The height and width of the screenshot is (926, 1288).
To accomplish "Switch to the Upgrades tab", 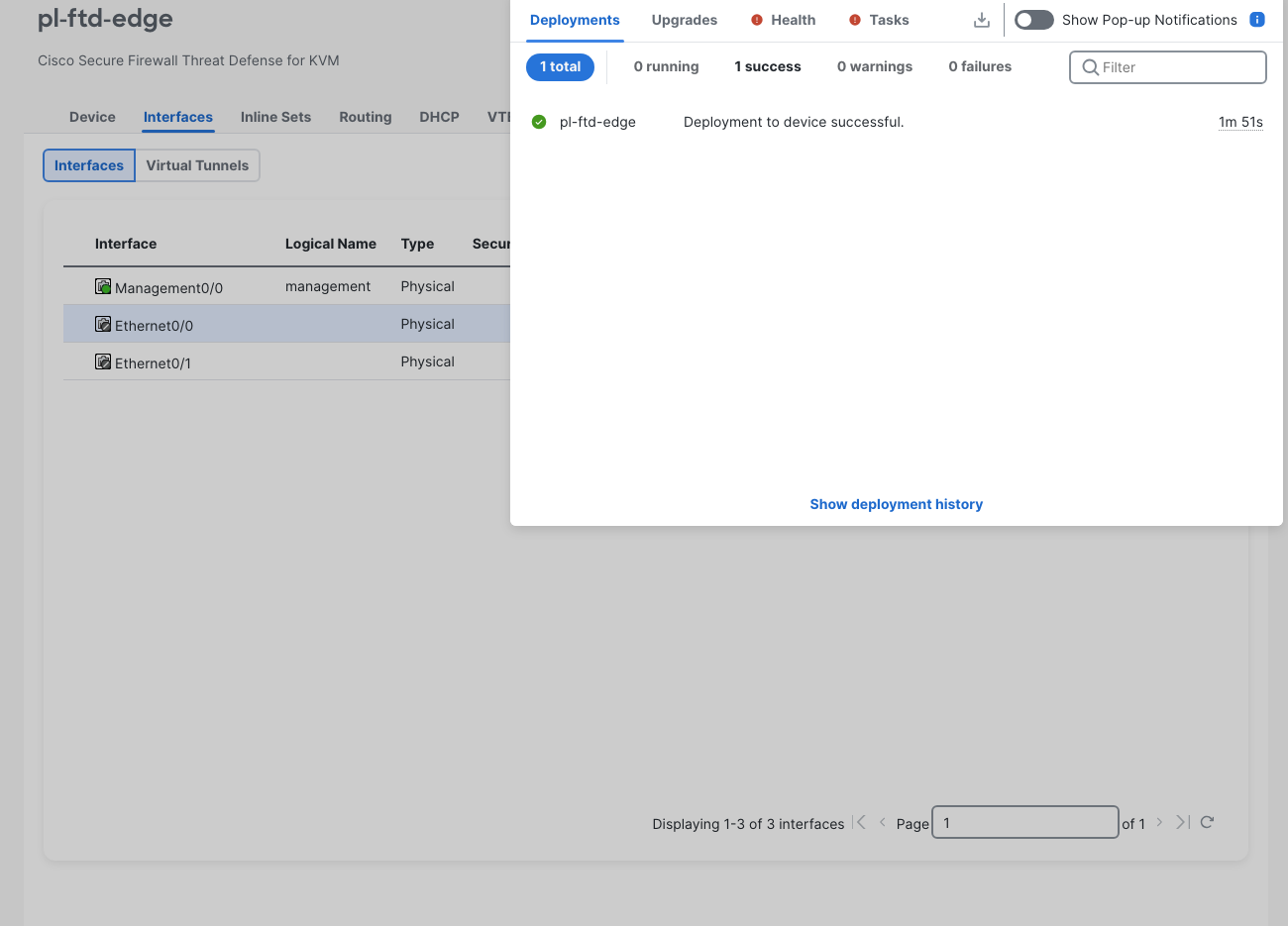I will [685, 20].
